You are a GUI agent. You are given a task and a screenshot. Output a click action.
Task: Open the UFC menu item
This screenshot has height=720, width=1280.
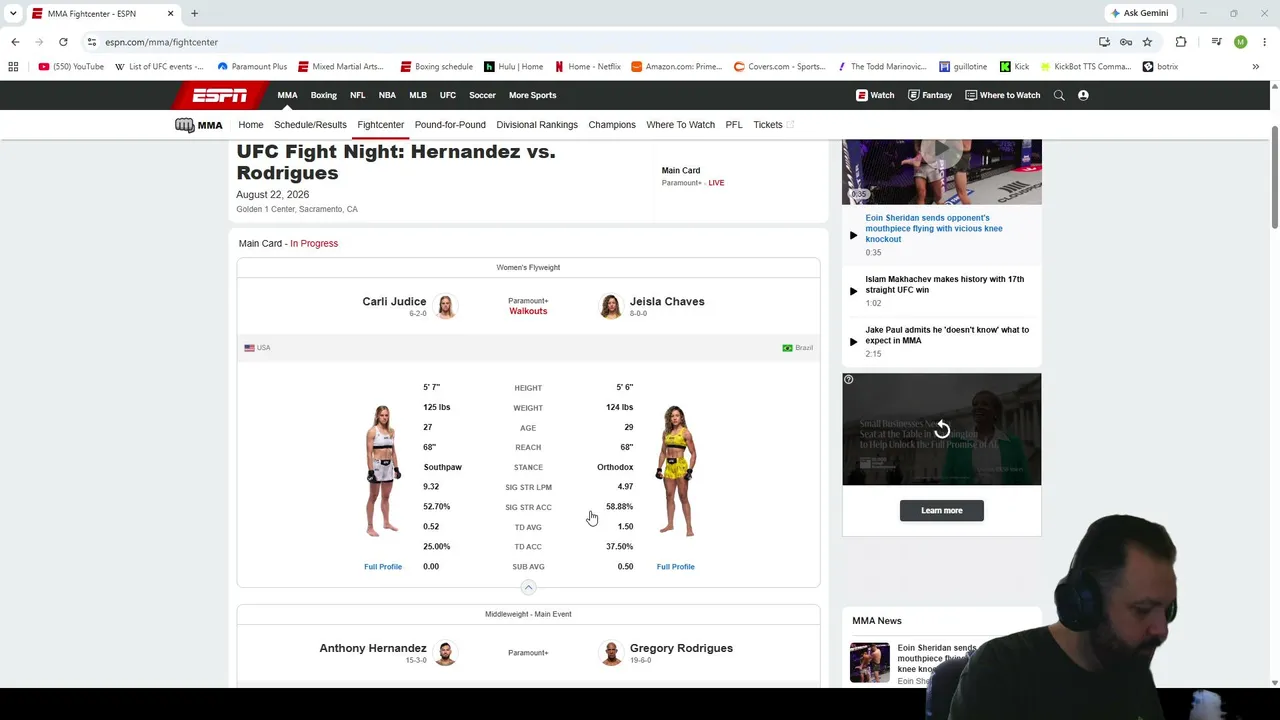(x=447, y=95)
